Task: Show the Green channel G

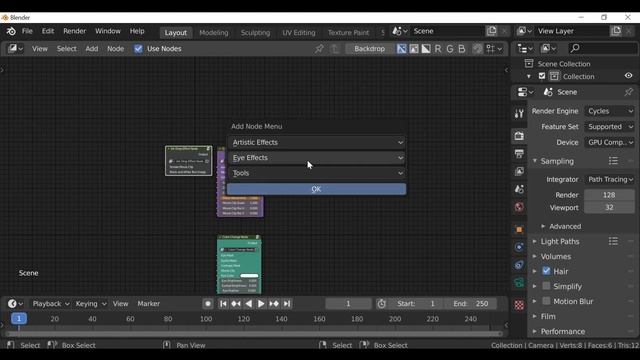Action: click(x=450, y=49)
